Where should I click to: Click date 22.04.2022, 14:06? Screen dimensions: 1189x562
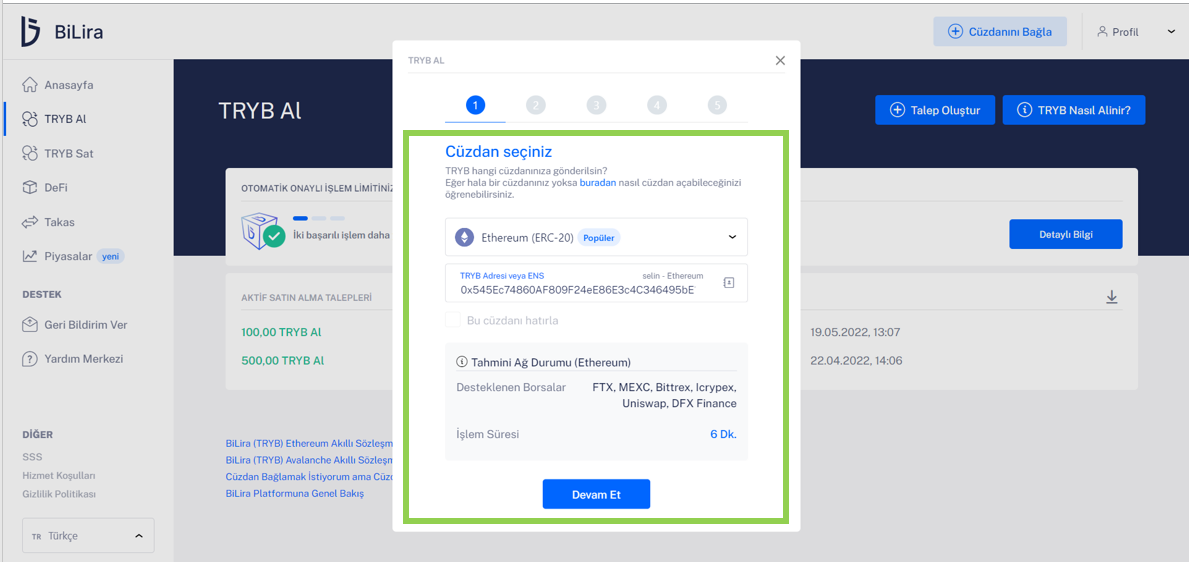[x=856, y=360]
